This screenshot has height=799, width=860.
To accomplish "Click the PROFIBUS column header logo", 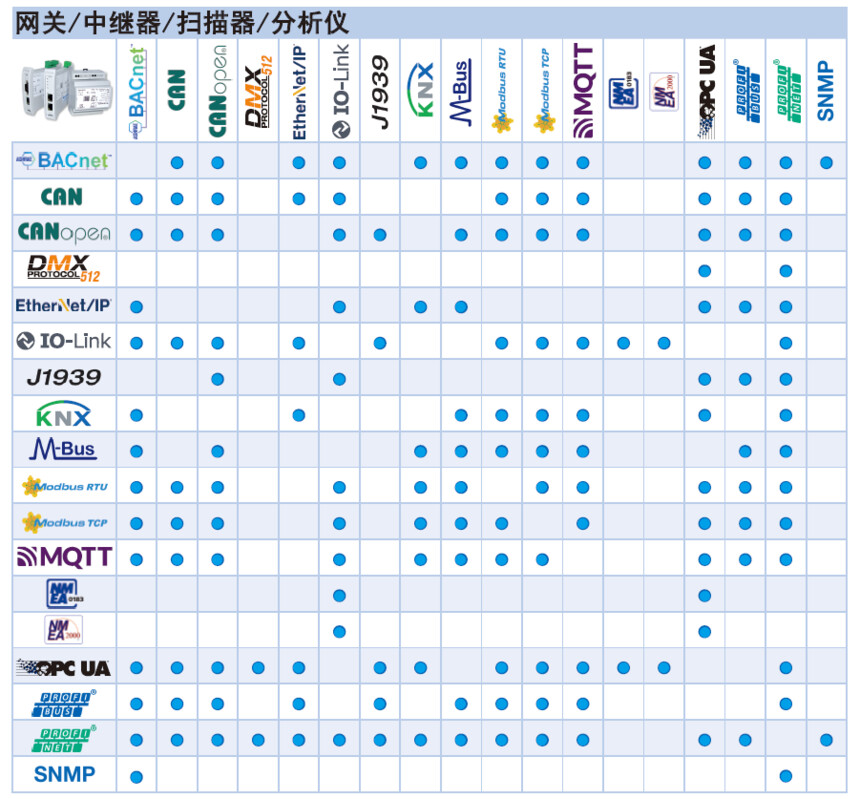I will 747,90.
